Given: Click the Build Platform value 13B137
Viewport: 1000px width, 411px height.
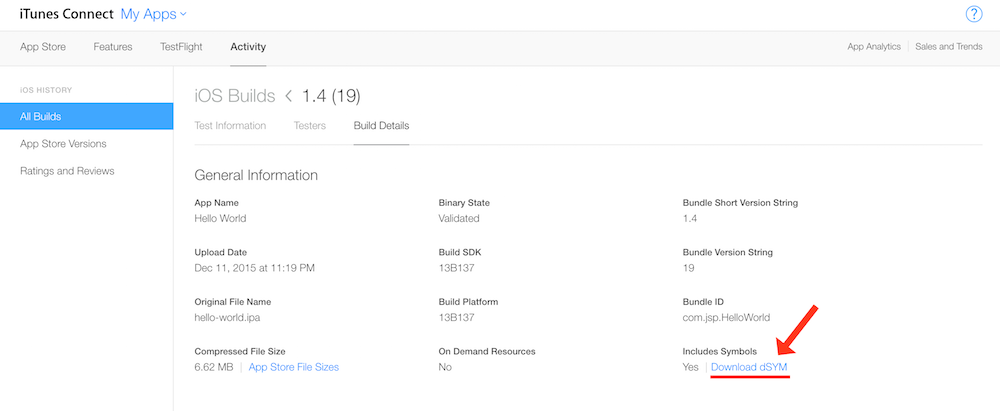Looking at the screenshot, I should (x=457, y=317).
